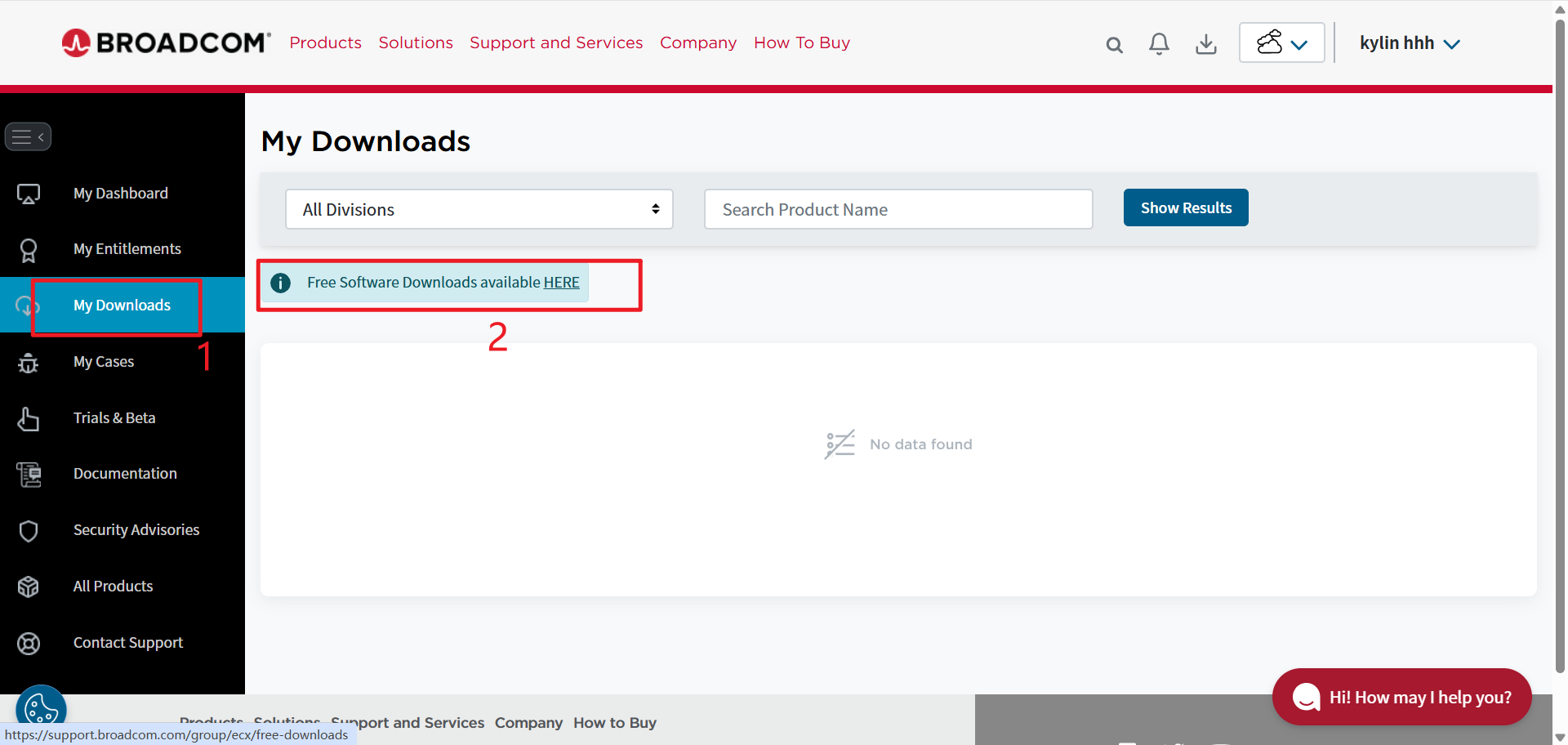Go to My Cases in sidebar

click(x=104, y=362)
